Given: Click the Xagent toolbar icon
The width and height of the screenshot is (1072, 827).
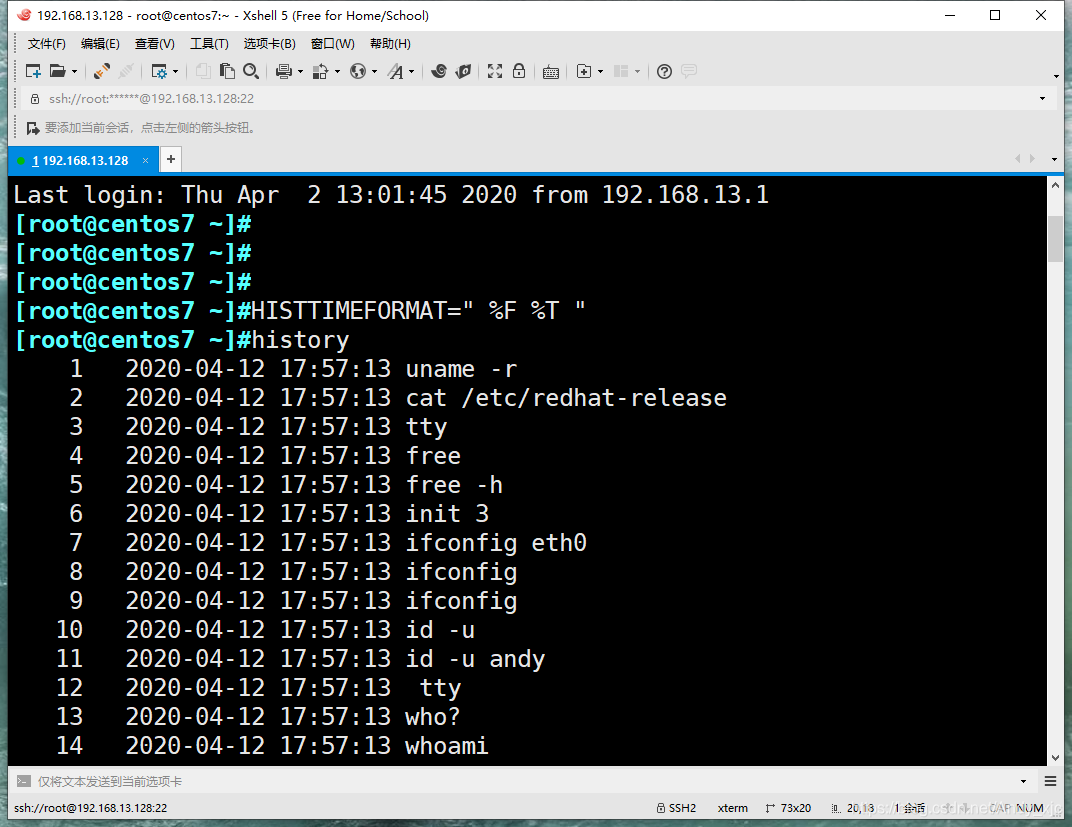Looking at the screenshot, I should click(464, 71).
